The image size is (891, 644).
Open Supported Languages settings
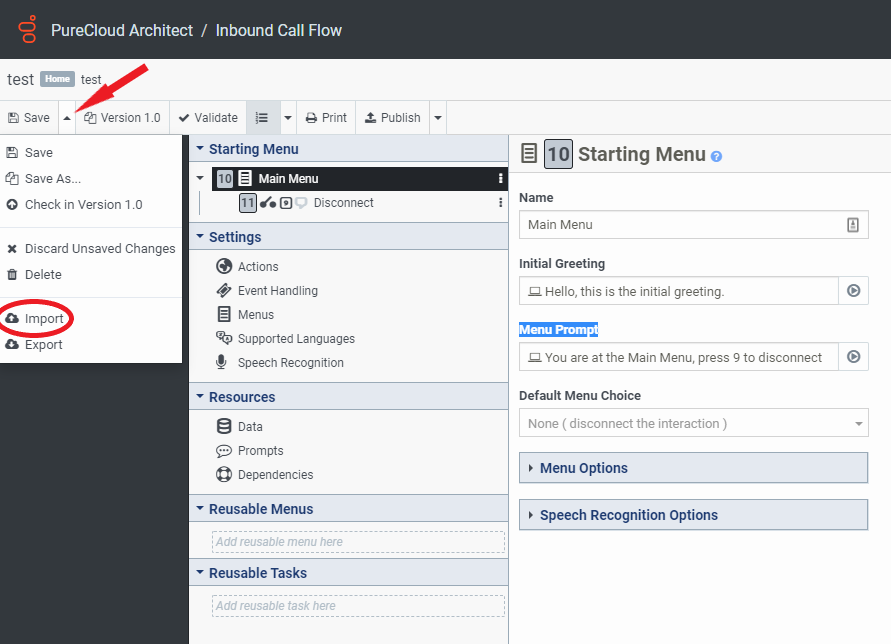[x=285, y=339]
